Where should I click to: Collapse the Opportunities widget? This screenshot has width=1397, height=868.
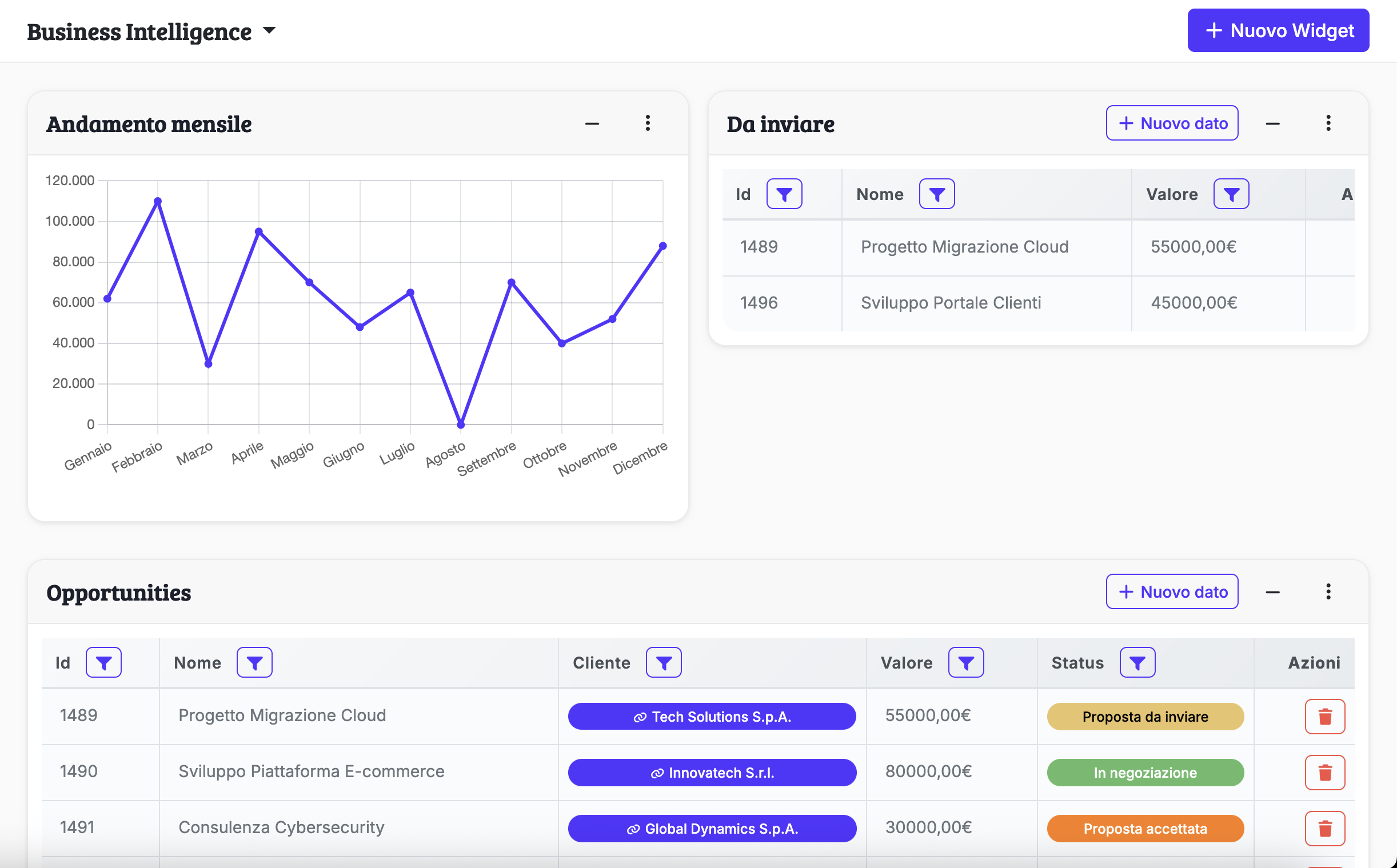(1272, 592)
